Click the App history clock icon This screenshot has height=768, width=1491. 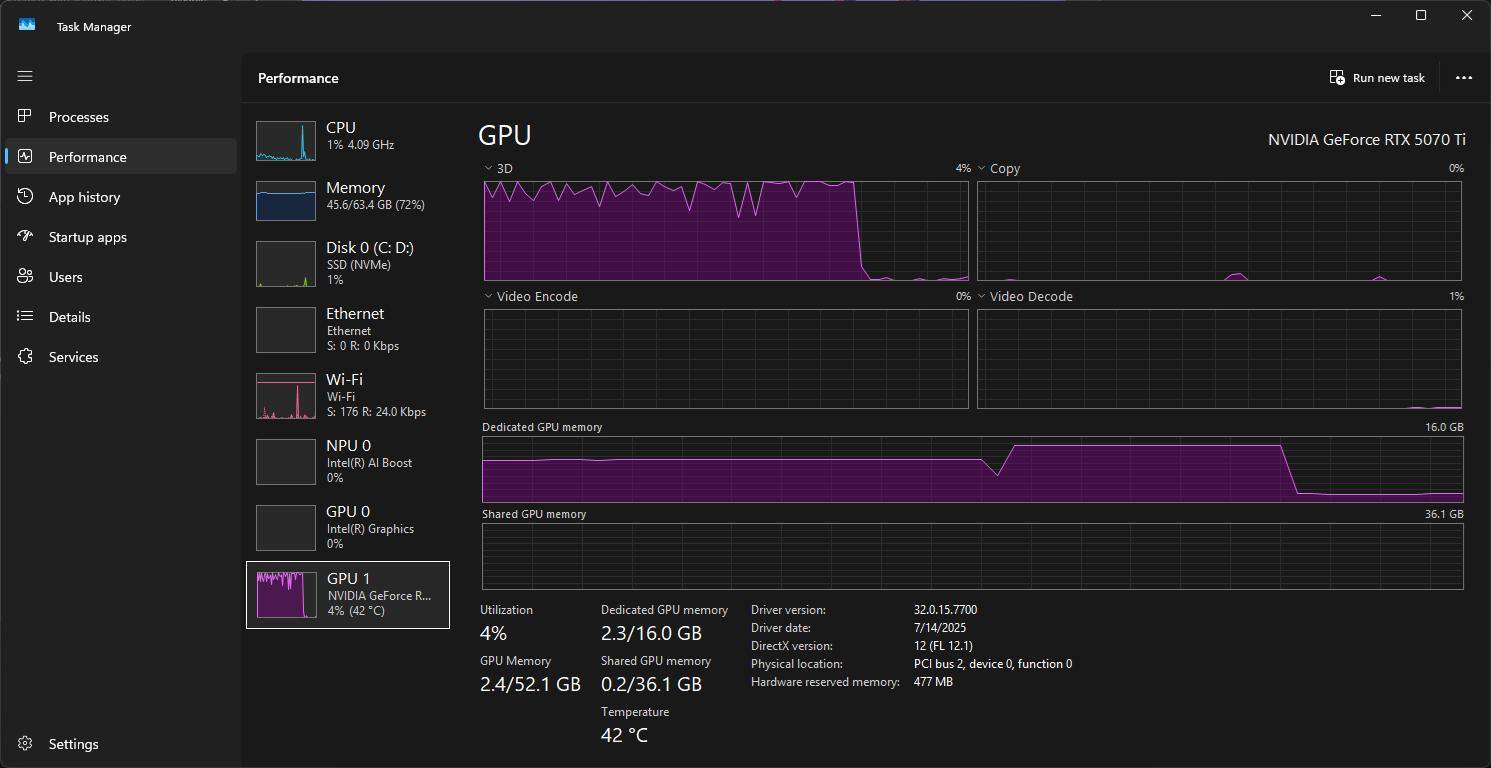pos(26,197)
